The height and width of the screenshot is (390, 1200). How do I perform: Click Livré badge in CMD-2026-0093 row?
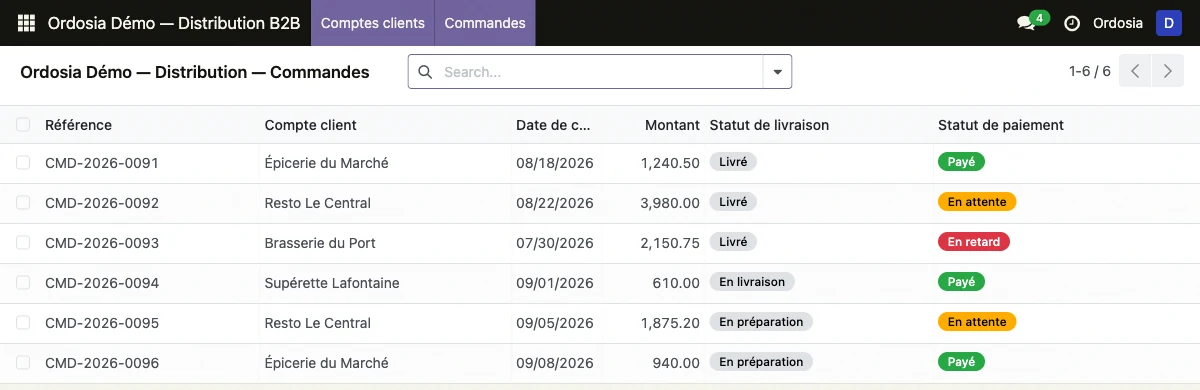(x=733, y=242)
